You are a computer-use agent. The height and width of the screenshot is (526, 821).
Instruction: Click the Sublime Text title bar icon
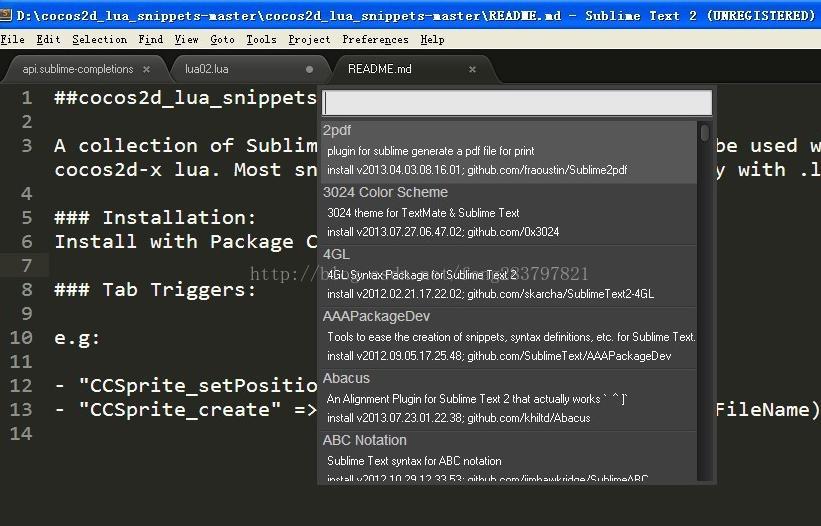(6, 15)
